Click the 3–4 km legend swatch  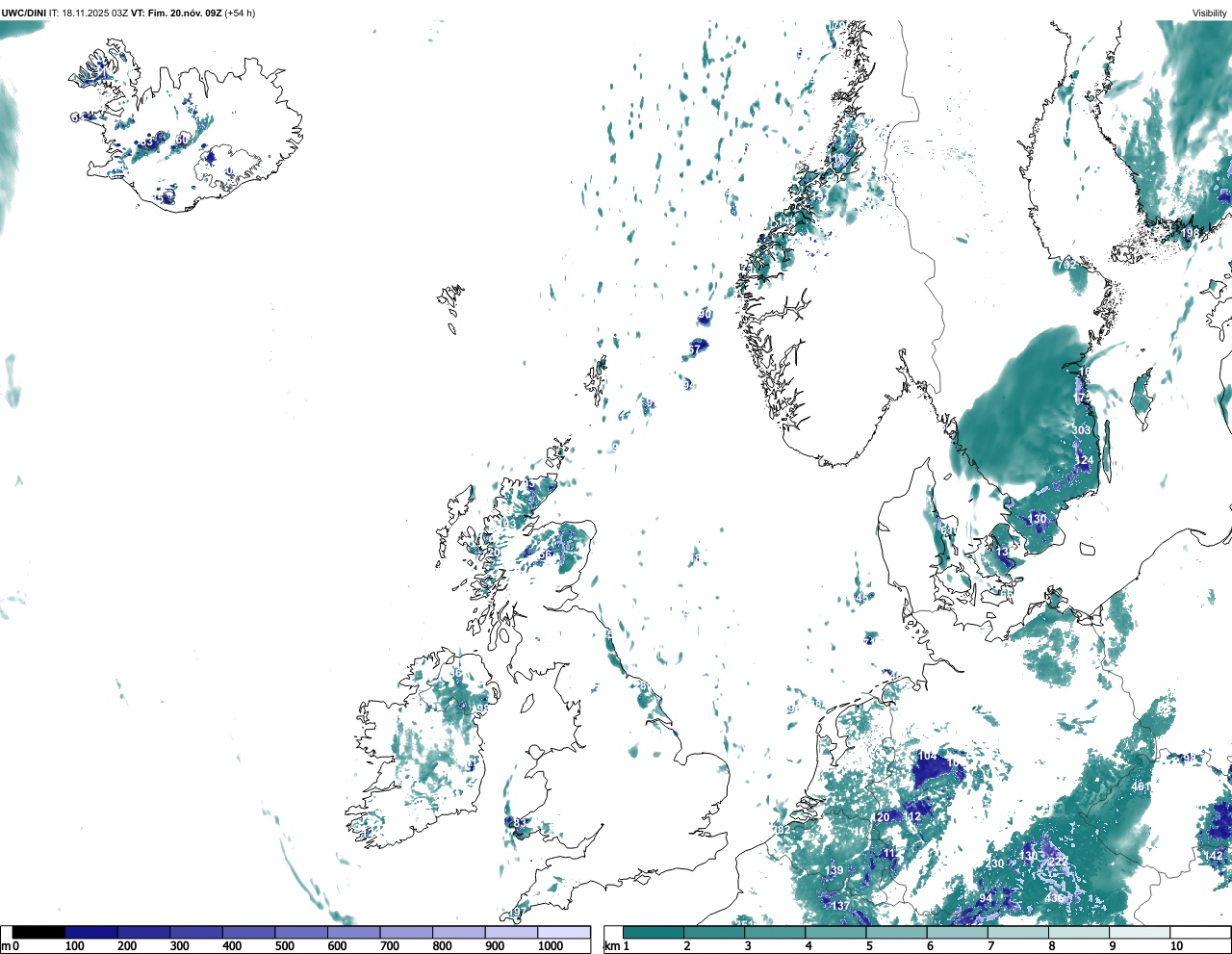pyautogui.click(x=775, y=932)
